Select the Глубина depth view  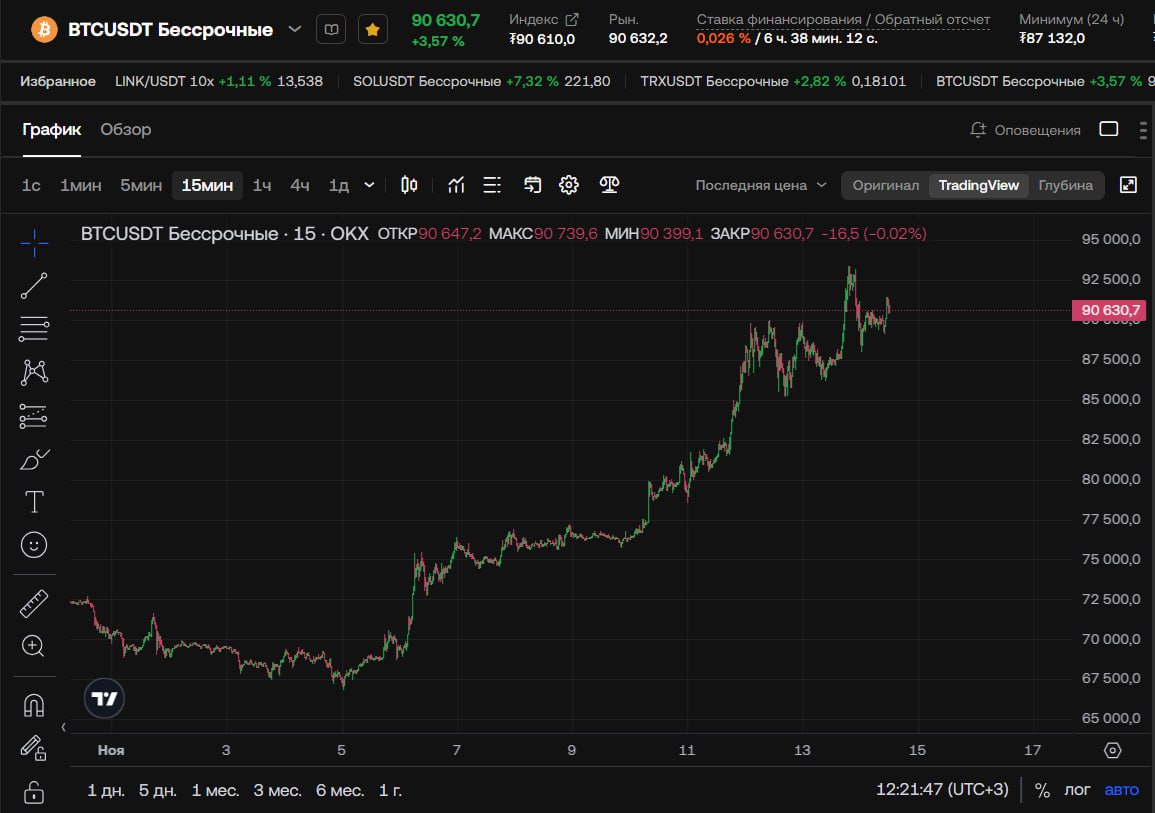tap(1065, 185)
